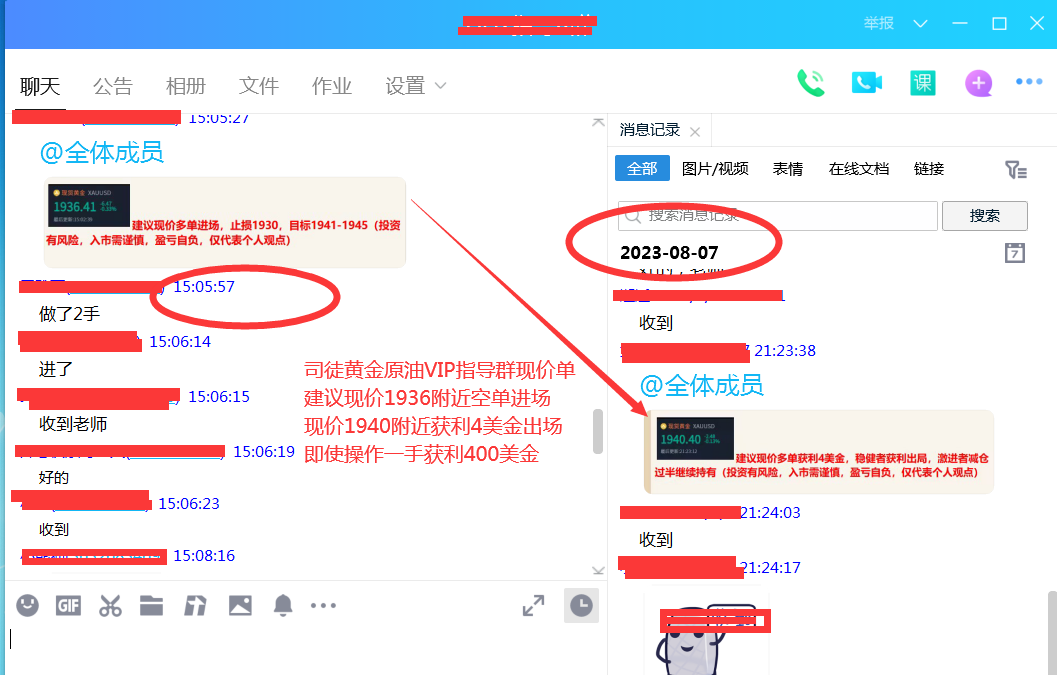
Task: Select the 图片/视频 filter
Action: [x=715, y=169]
